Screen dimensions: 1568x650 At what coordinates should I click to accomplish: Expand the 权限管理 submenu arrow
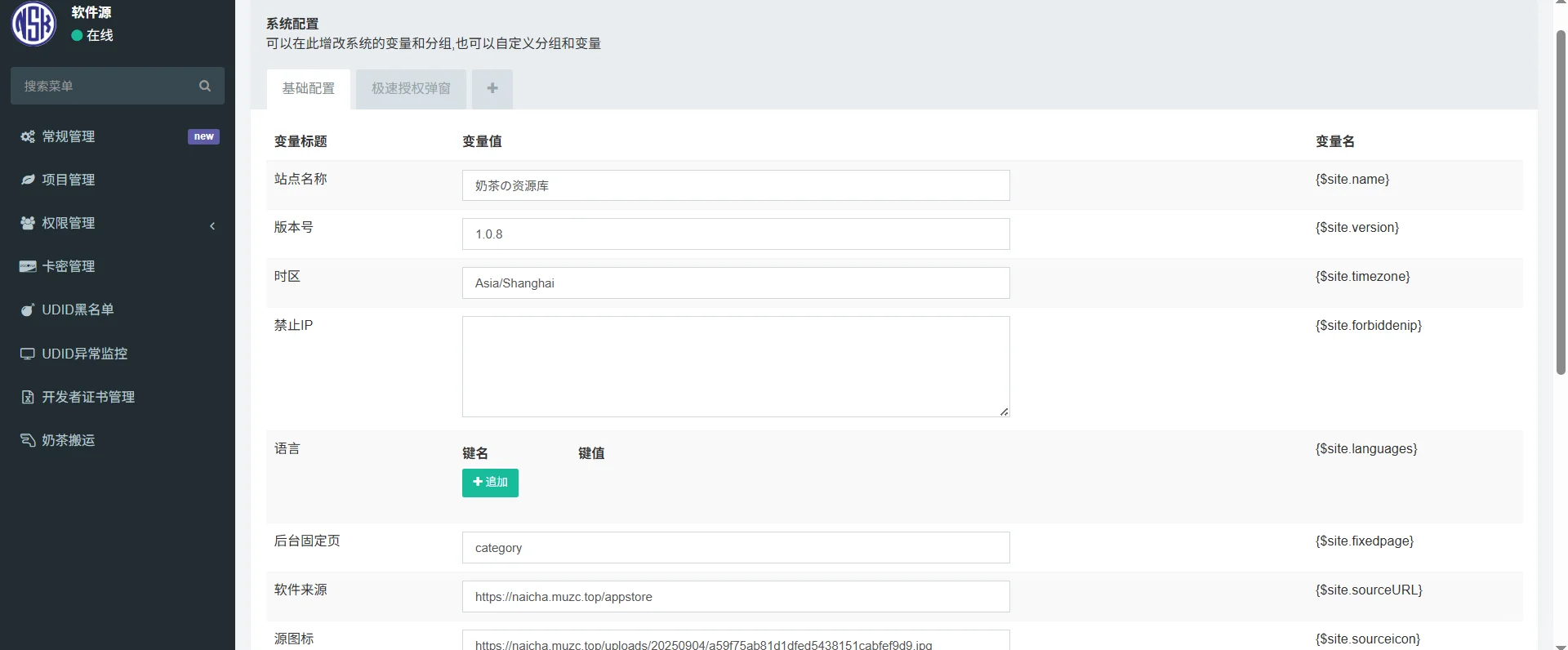212,225
